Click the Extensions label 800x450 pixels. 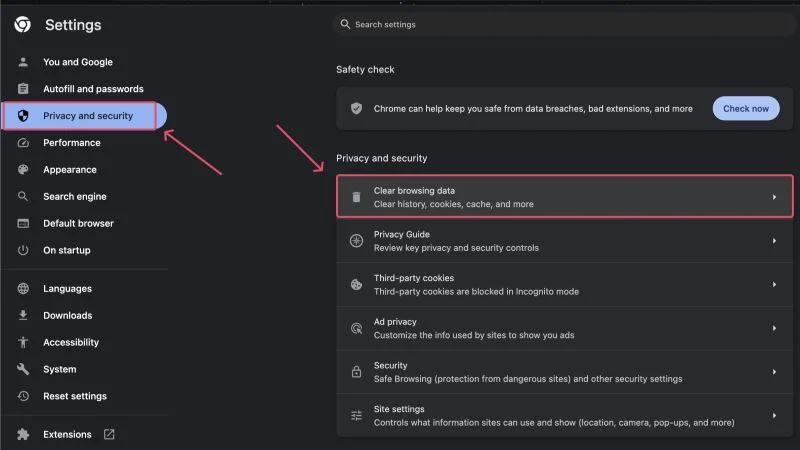click(67, 434)
